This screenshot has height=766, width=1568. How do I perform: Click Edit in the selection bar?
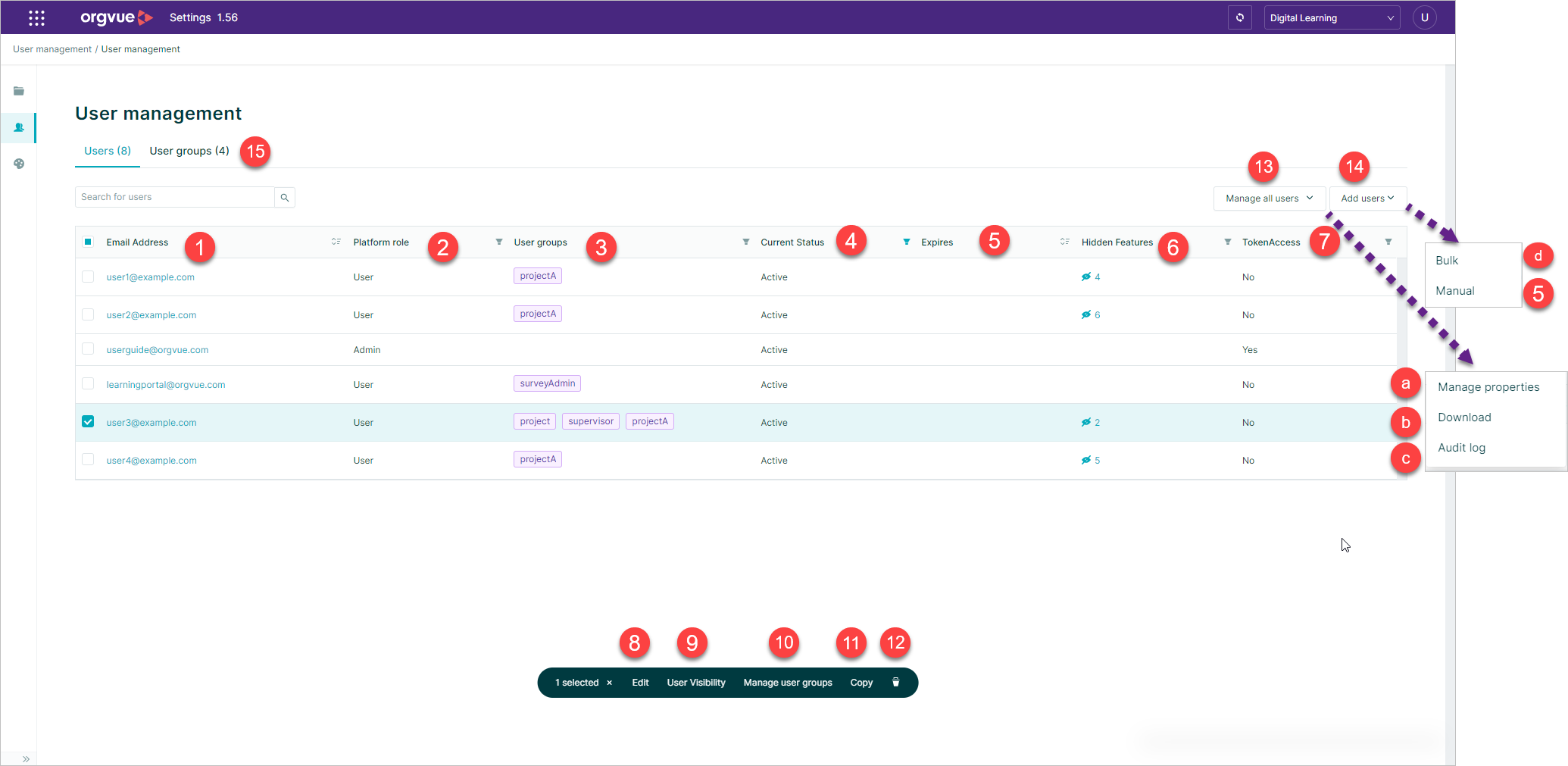pyautogui.click(x=640, y=683)
